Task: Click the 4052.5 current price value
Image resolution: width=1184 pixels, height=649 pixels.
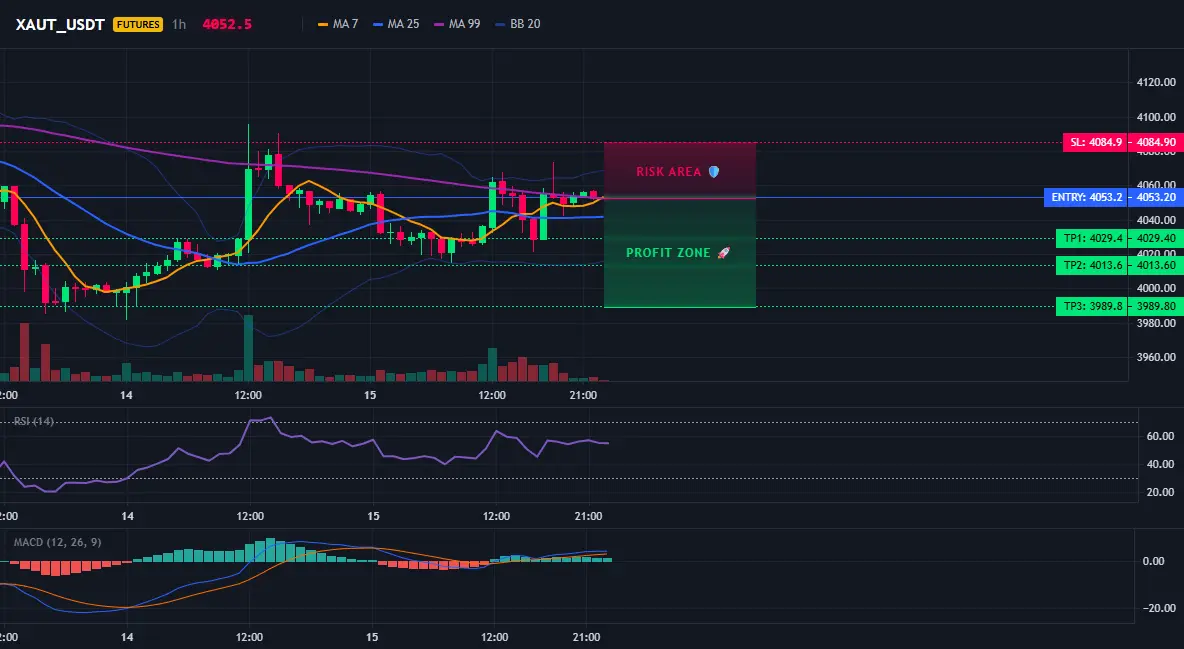Action: 227,24
